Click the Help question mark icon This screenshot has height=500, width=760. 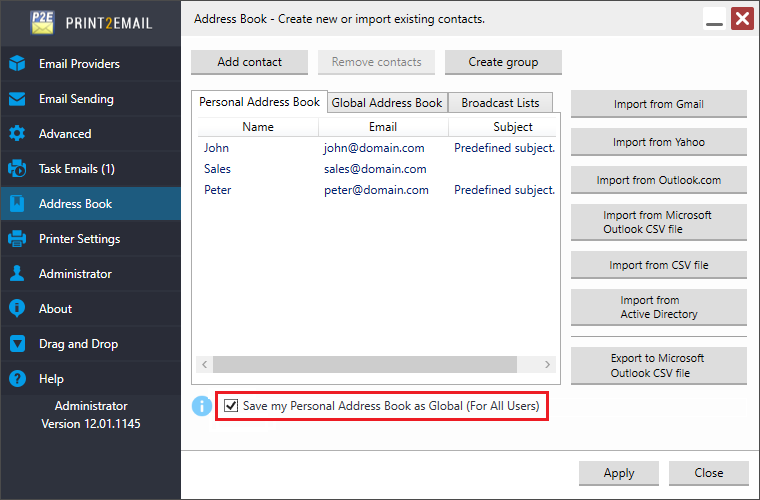point(17,378)
